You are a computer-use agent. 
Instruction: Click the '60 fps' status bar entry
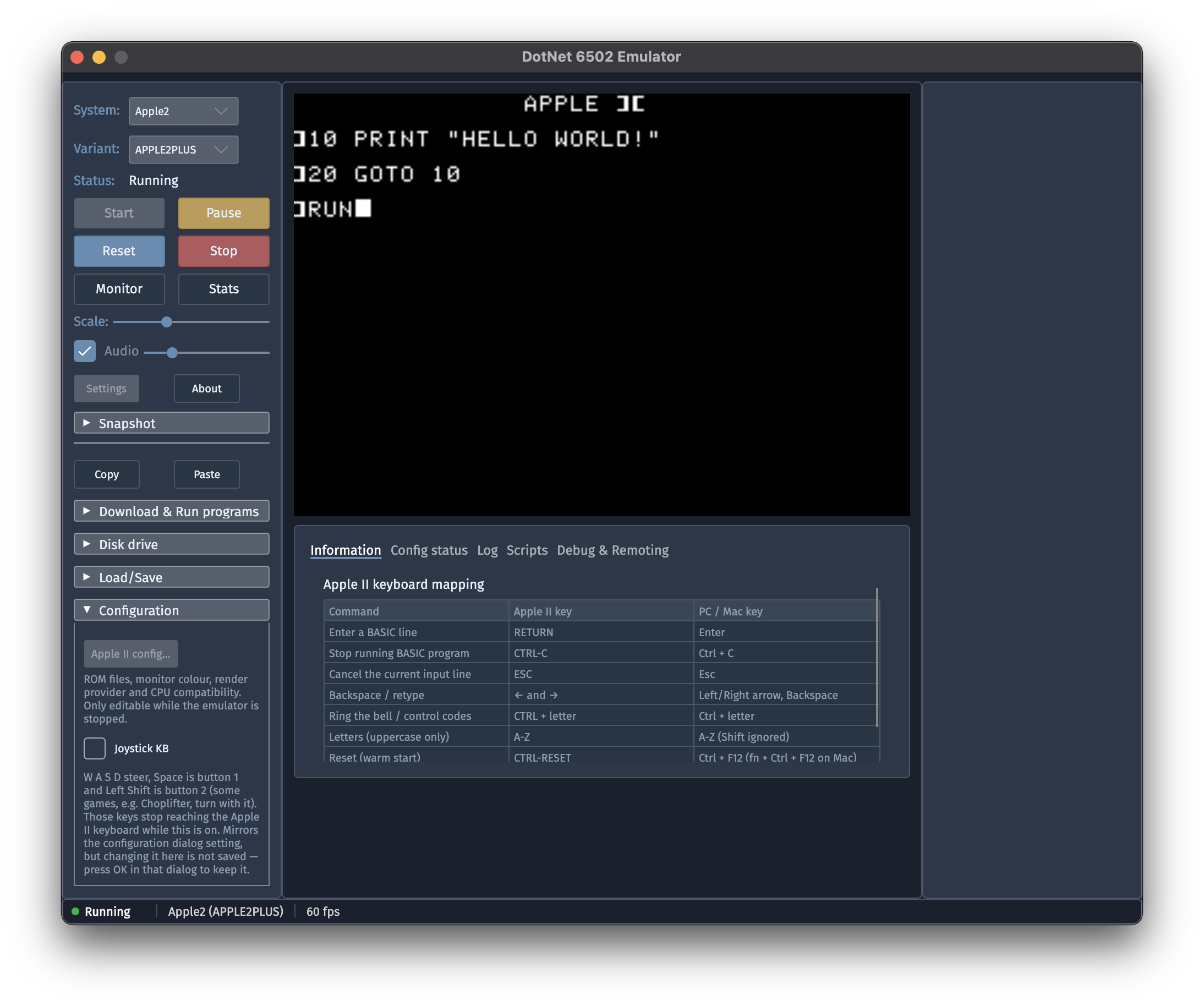(323, 911)
